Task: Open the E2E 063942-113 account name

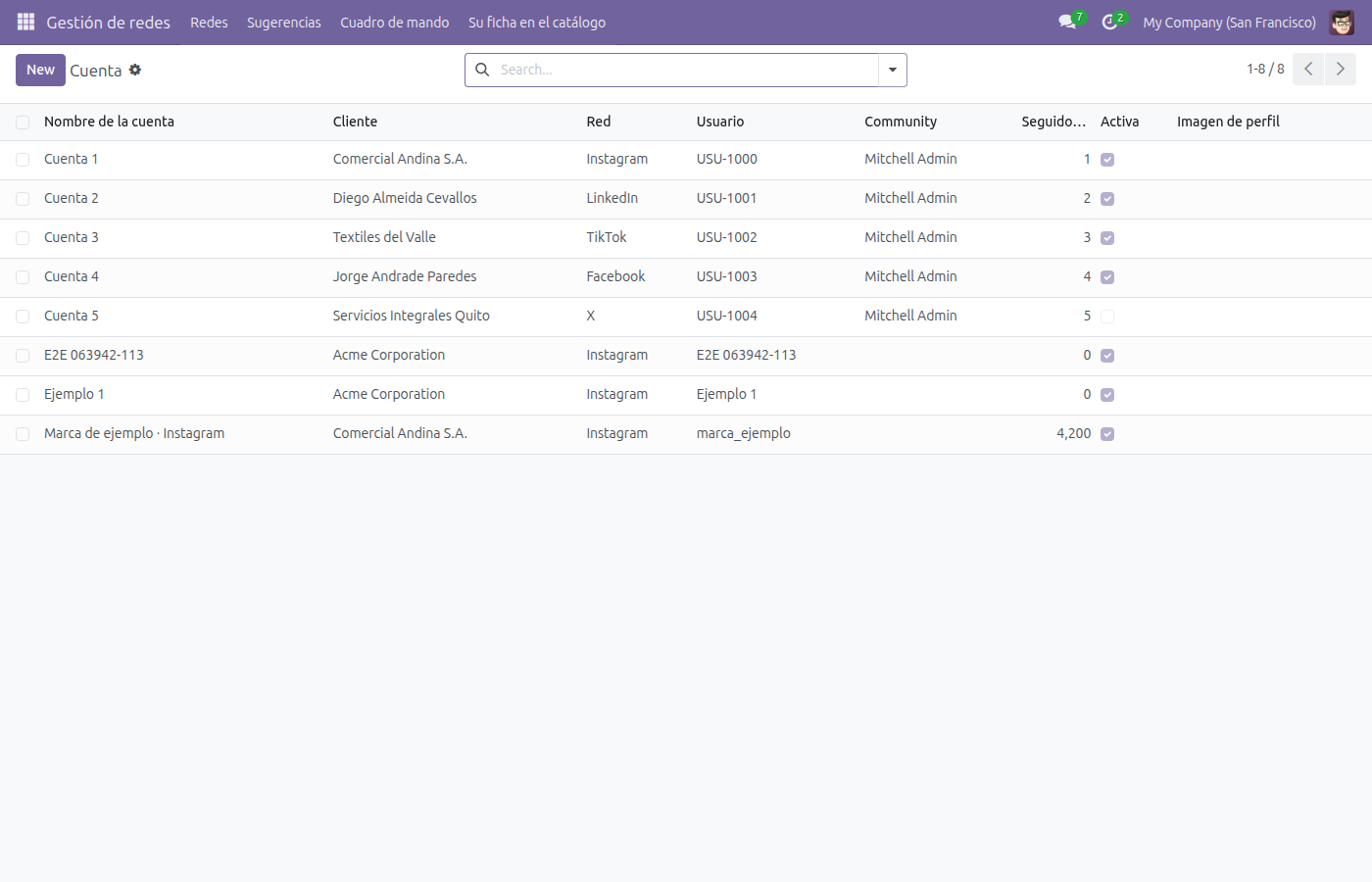Action: tap(94, 355)
